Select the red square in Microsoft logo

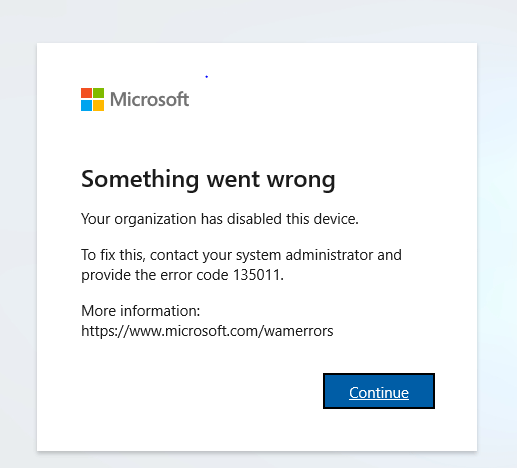[86, 93]
